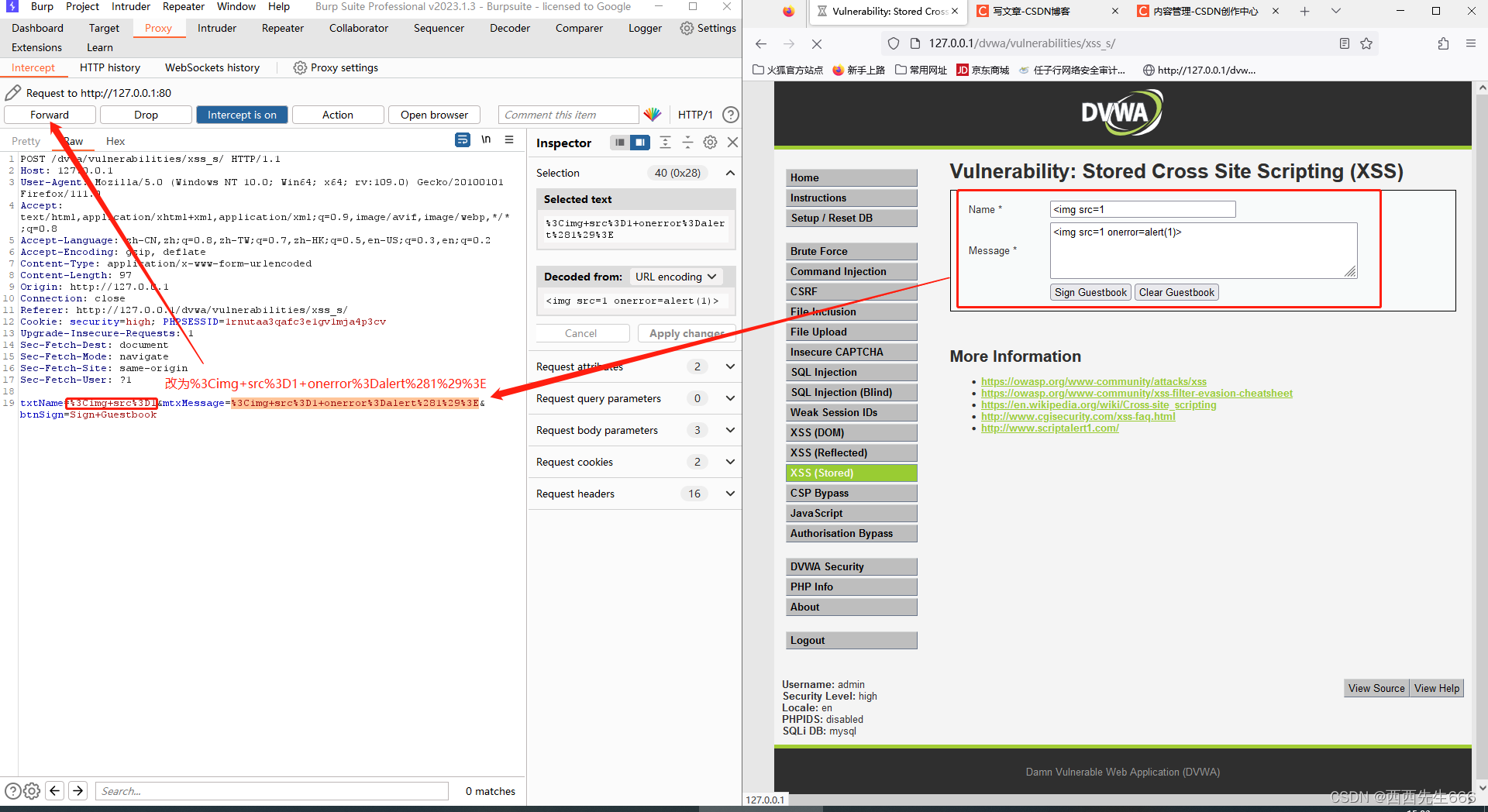Image resolution: width=1488 pixels, height=812 pixels.
Task: Expand Request body parameters section
Action: tap(730, 430)
